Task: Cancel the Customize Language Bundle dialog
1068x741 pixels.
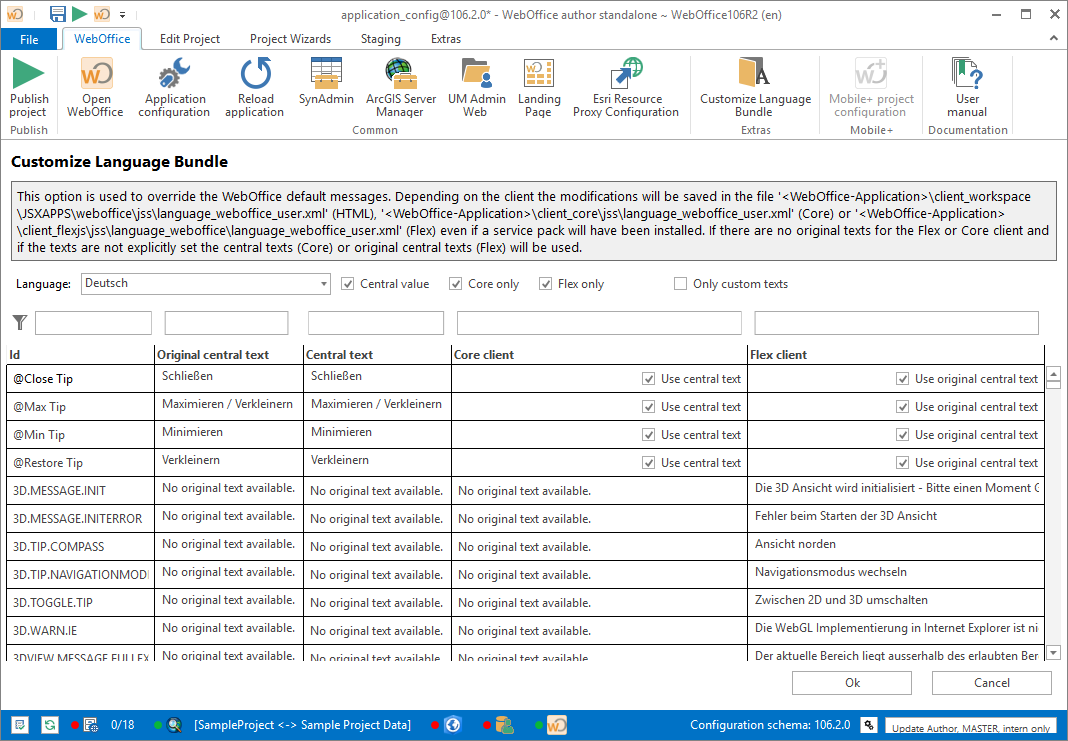Action: (991, 682)
